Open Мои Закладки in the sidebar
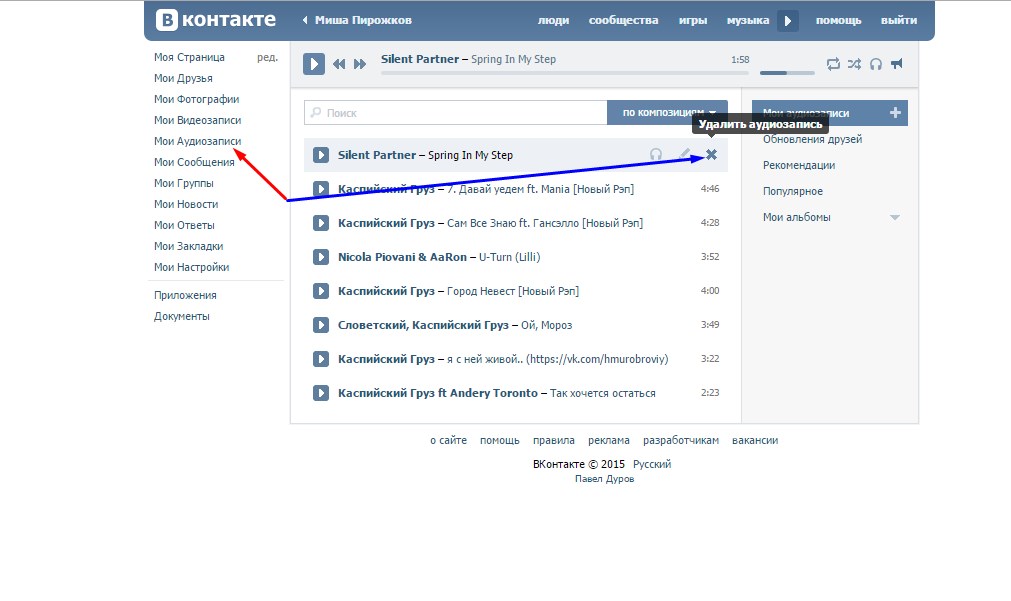 188,246
